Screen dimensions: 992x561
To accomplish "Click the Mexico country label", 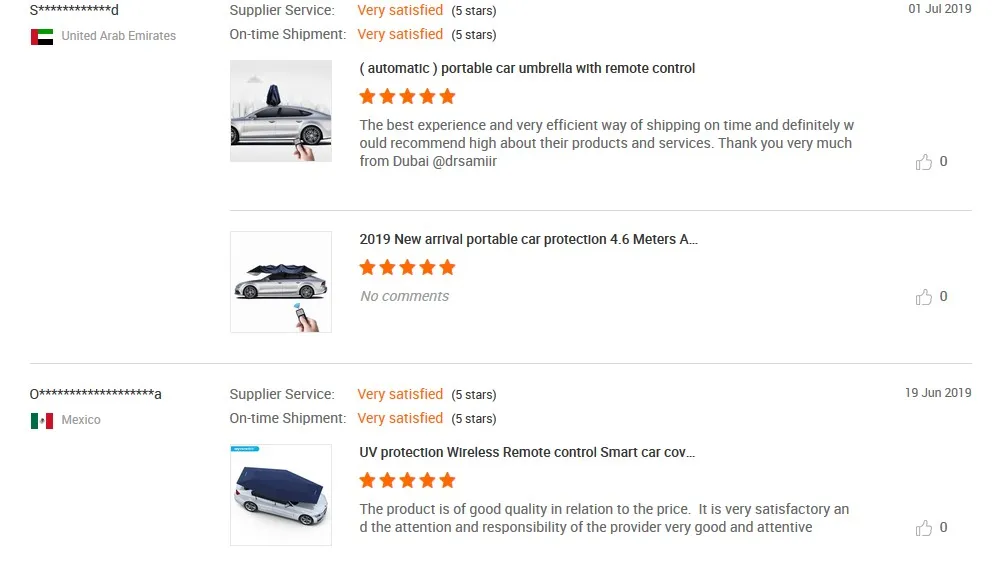I will pyautogui.click(x=81, y=420).
